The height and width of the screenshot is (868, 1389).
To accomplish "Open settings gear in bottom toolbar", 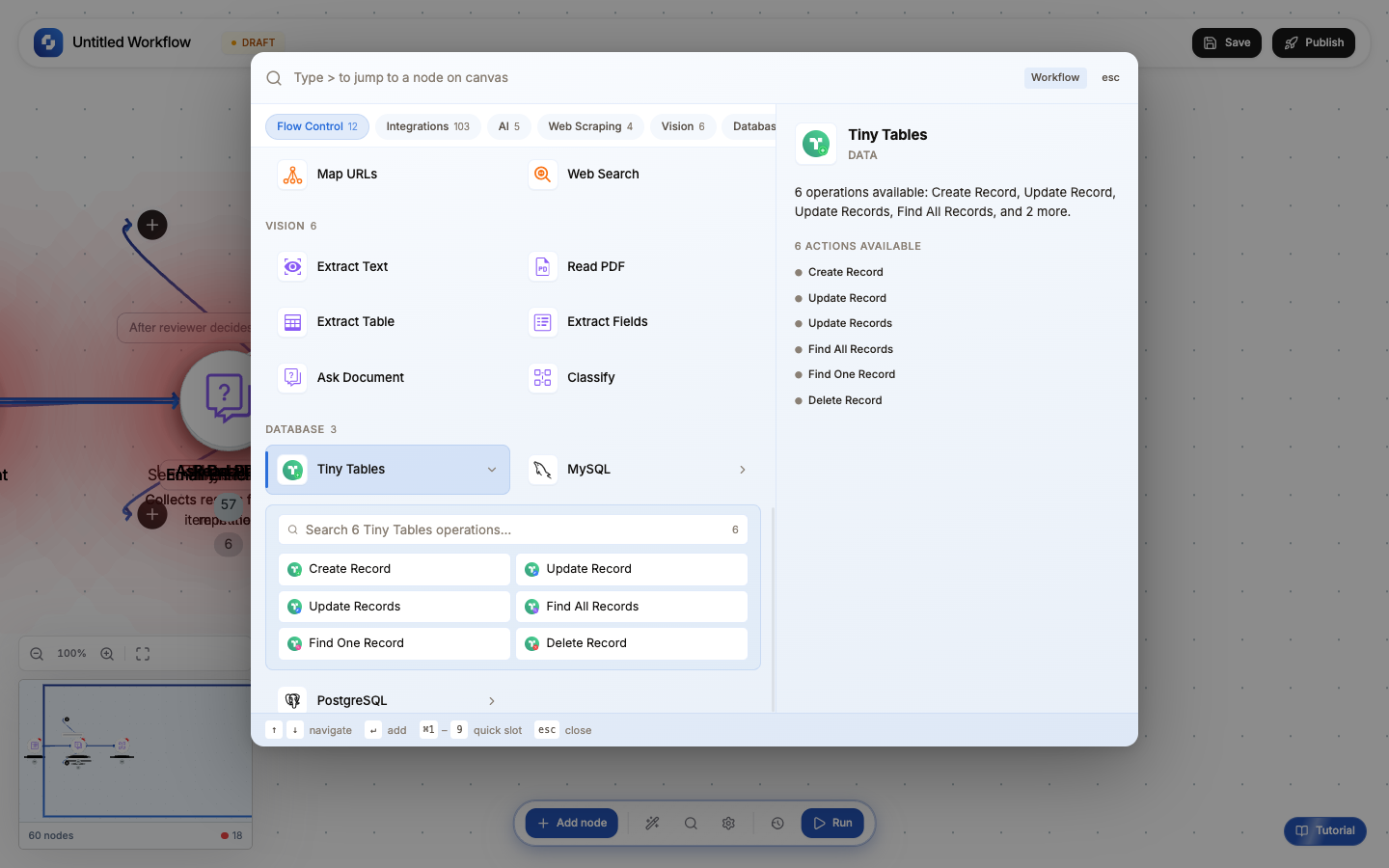I will pos(728,824).
